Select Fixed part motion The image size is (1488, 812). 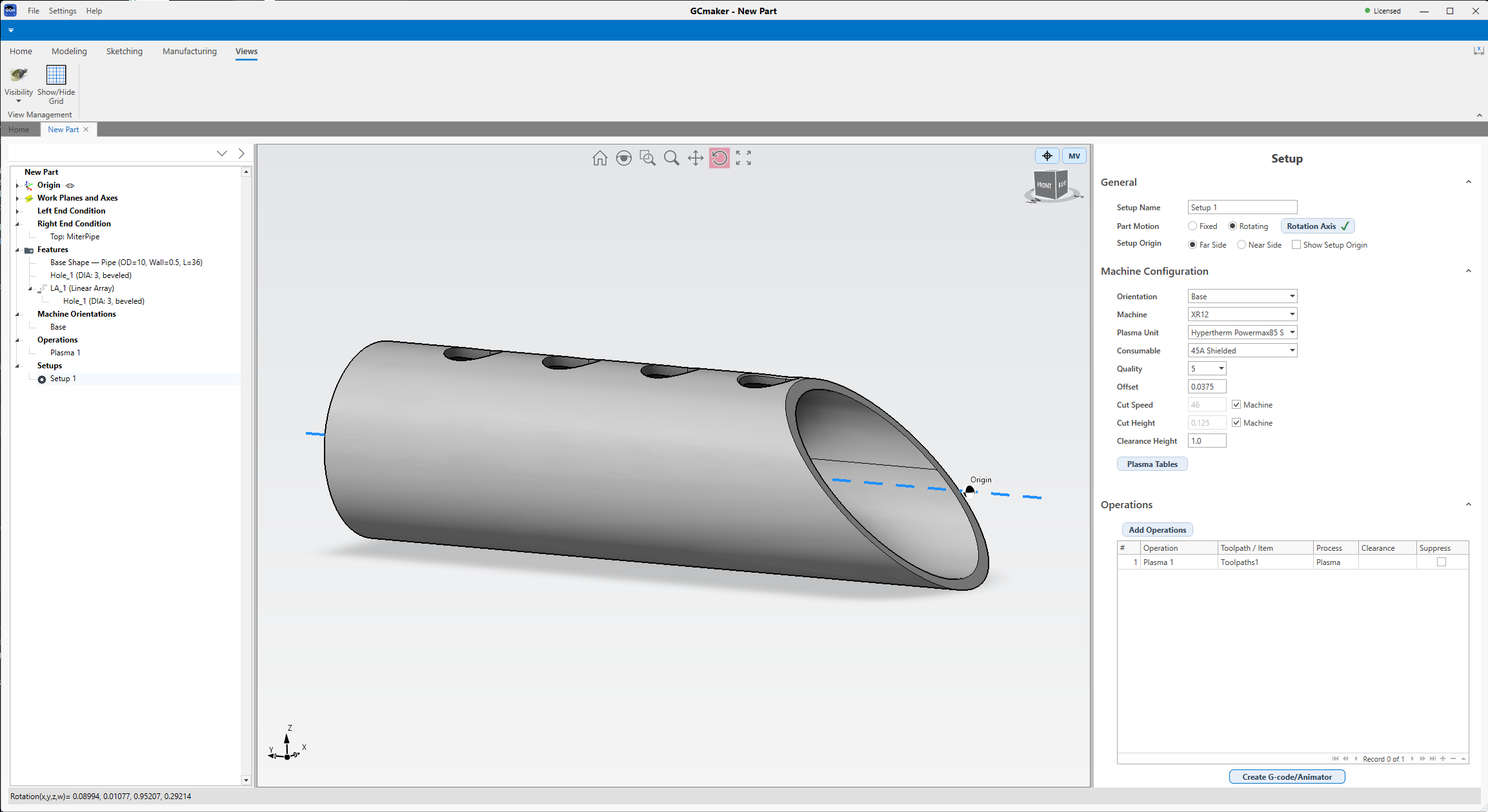click(1192, 226)
